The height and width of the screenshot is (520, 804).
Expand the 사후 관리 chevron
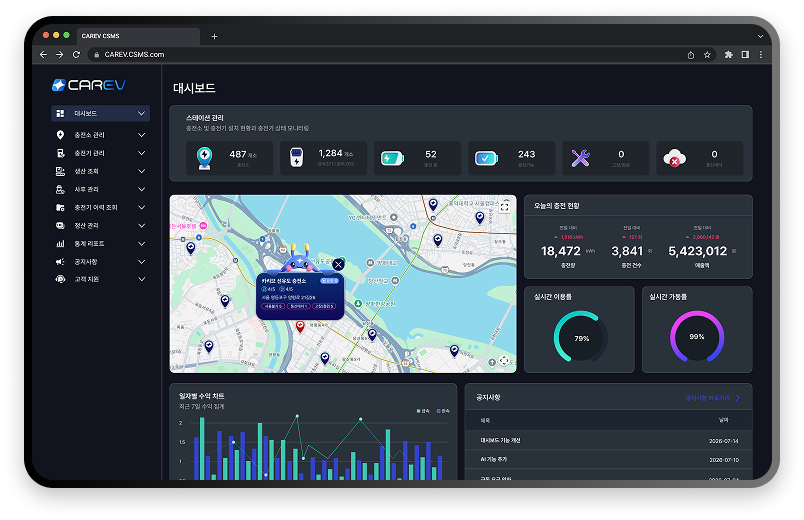142,189
